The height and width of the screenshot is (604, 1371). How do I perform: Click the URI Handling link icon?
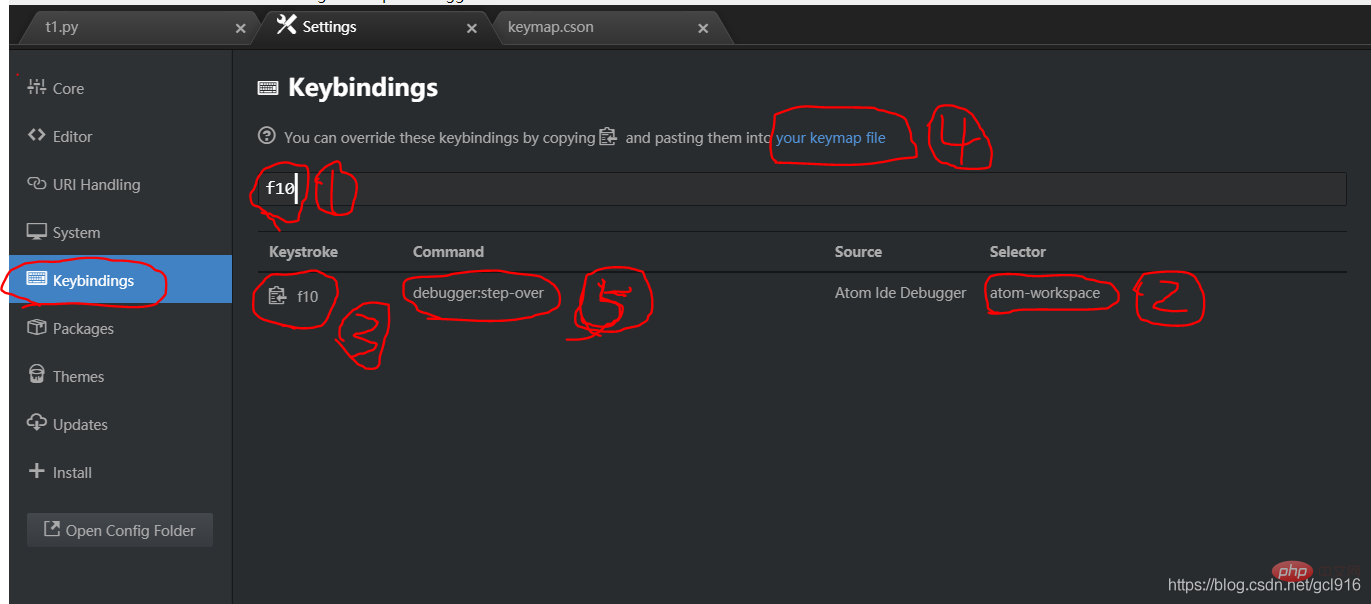36,184
